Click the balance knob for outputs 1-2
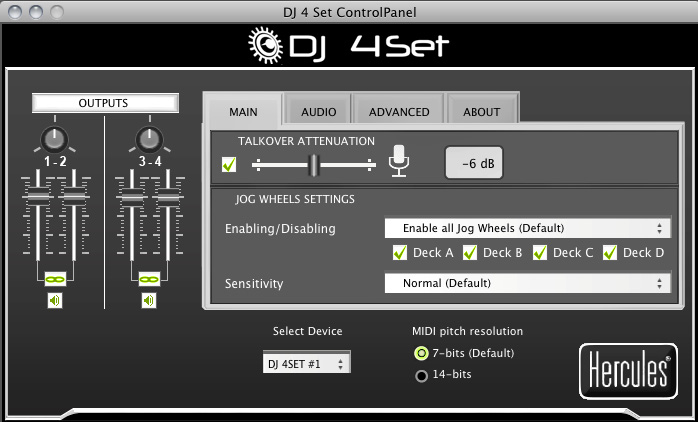The width and height of the screenshot is (698, 422). pos(55,139)
